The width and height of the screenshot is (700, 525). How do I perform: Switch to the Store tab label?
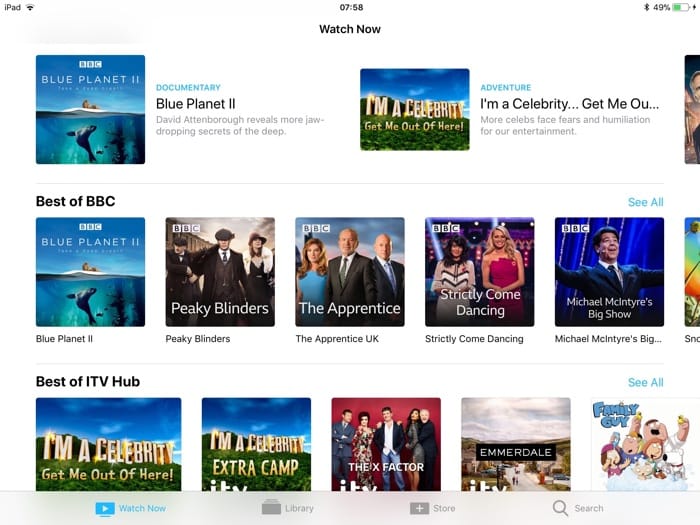pos(444,508)
